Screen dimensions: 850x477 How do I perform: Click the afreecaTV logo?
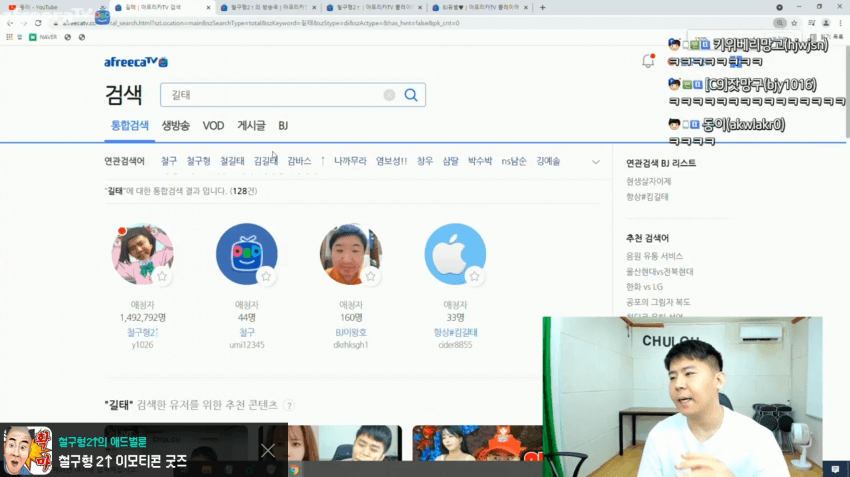click(x=136, y=62)
